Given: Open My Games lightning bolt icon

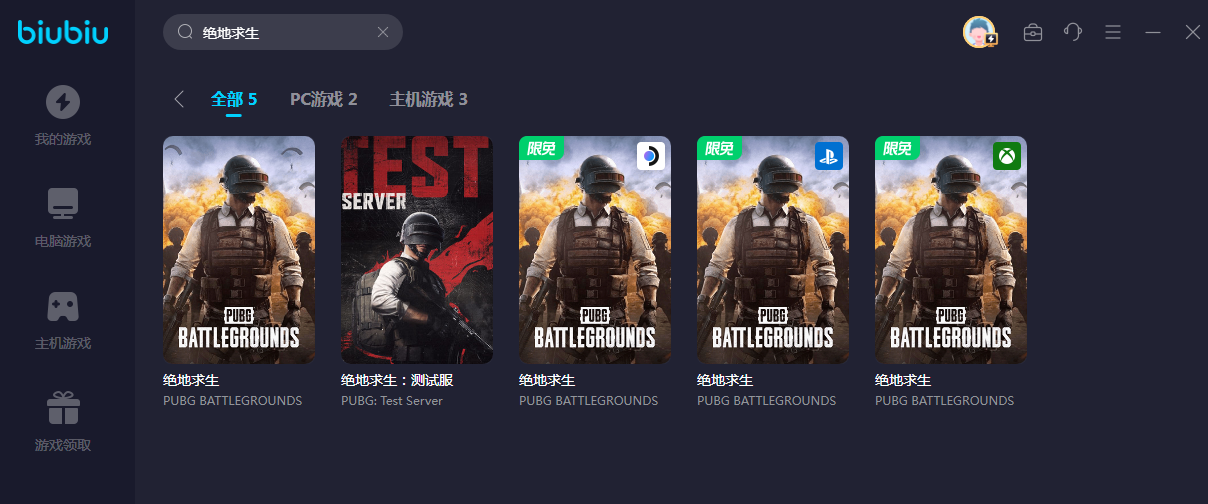Looking at the screenshot, I should click(x=63, y=102).
